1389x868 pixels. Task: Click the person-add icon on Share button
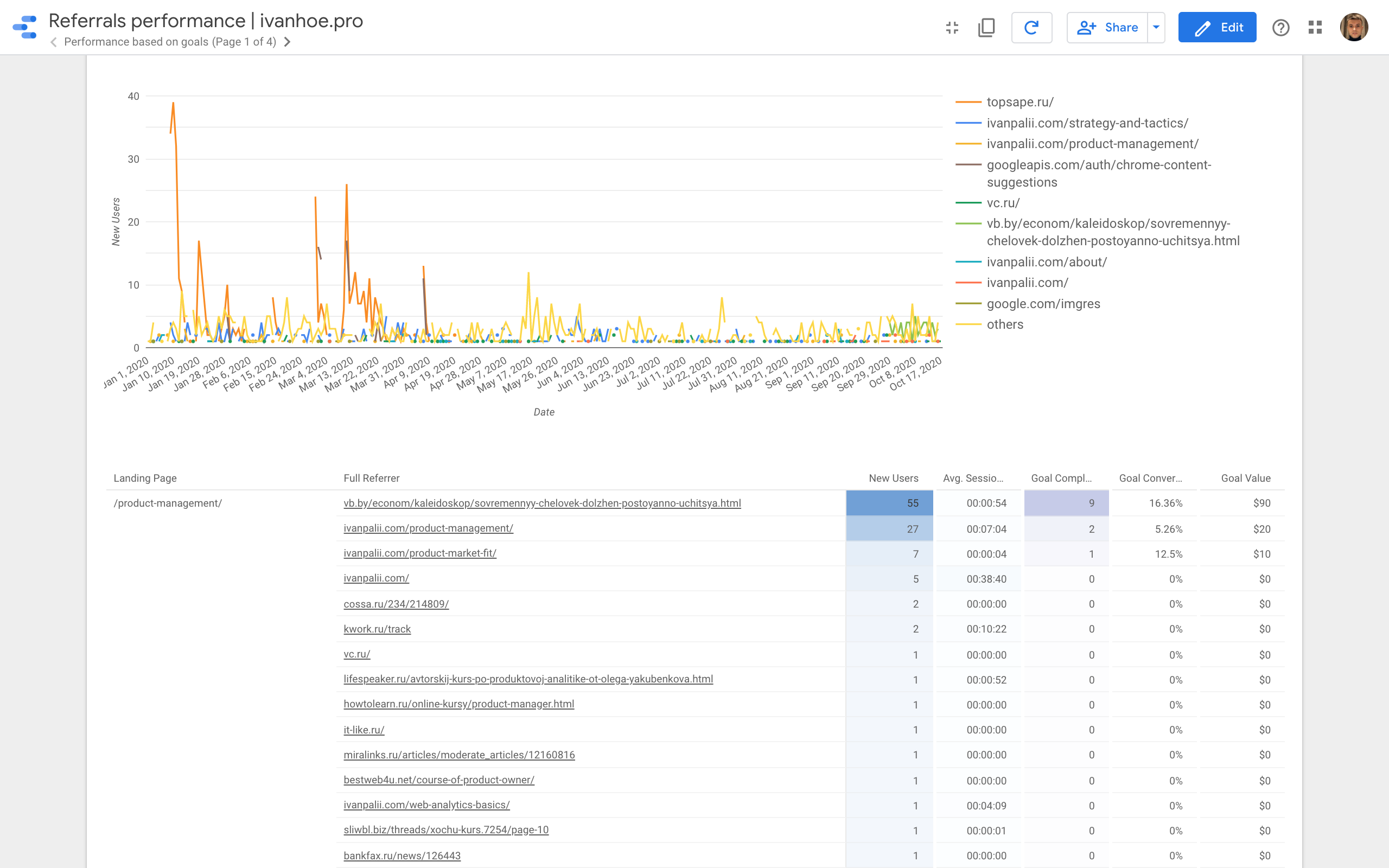click(1088, 27)
